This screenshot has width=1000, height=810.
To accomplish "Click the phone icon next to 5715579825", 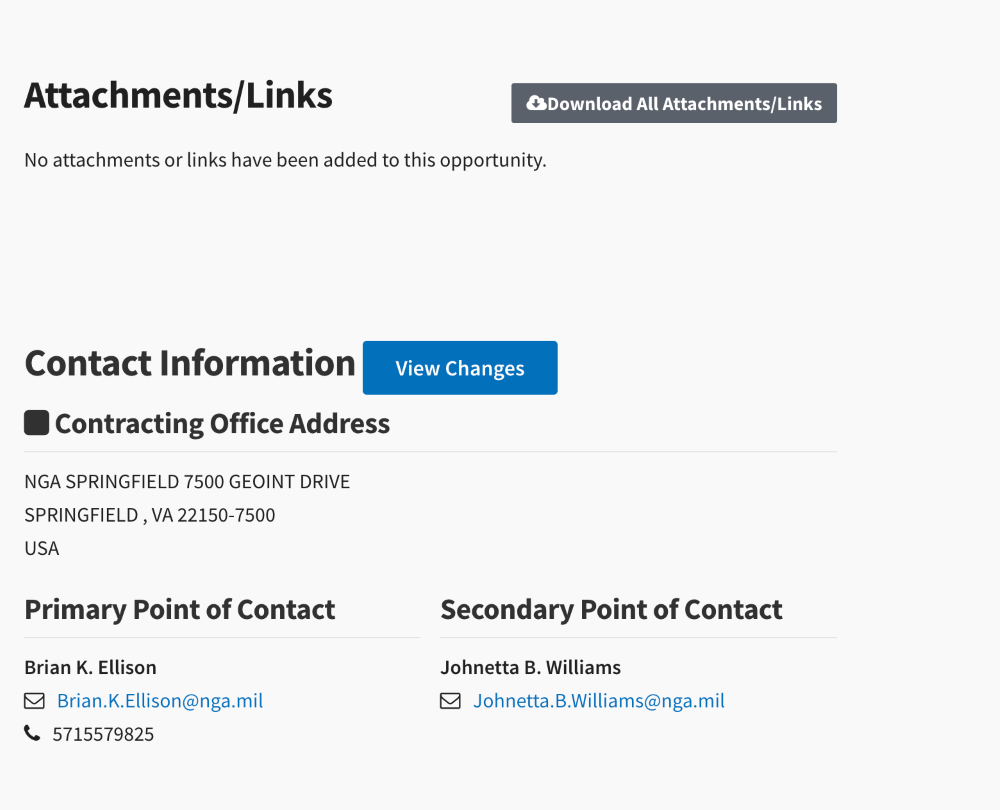I will click(32, 733).
